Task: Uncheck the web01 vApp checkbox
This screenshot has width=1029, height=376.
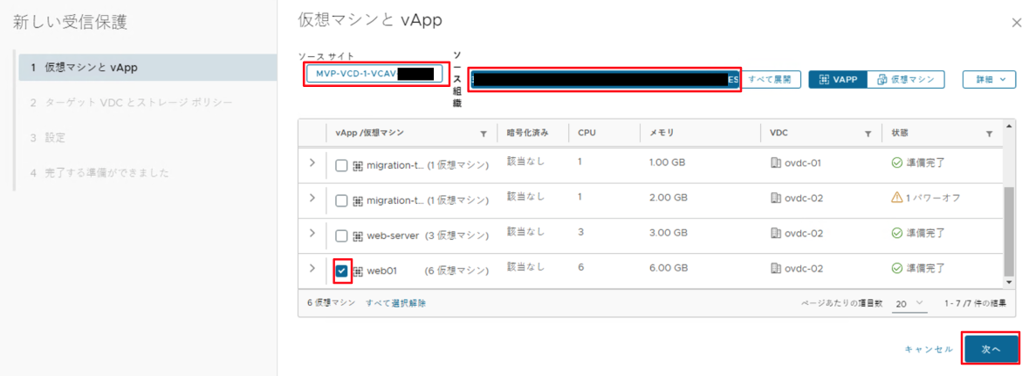Action: [341, 270]
